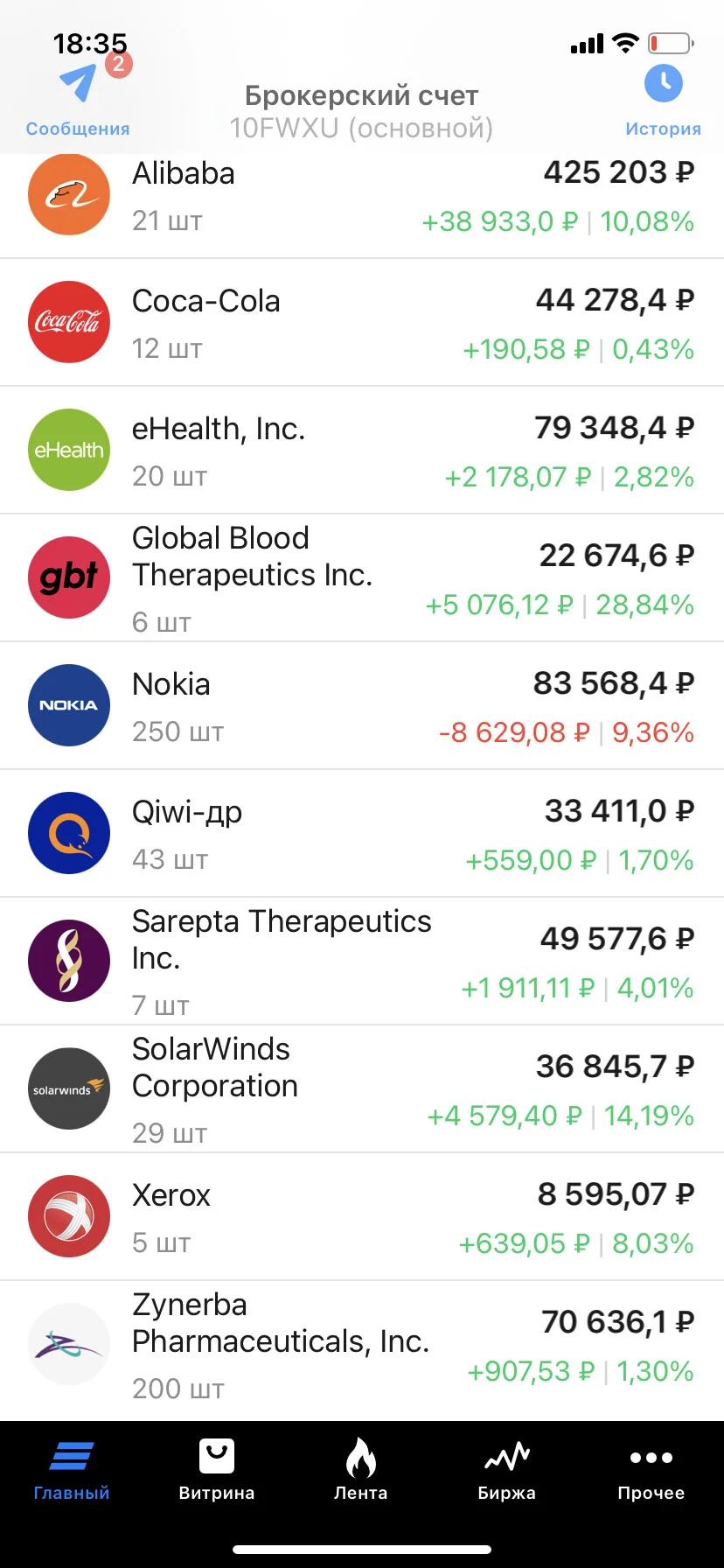The width and height of the screenshot is (724, 1568).
Task: Open Messages paper plane icon
Action: coord(78,83)
